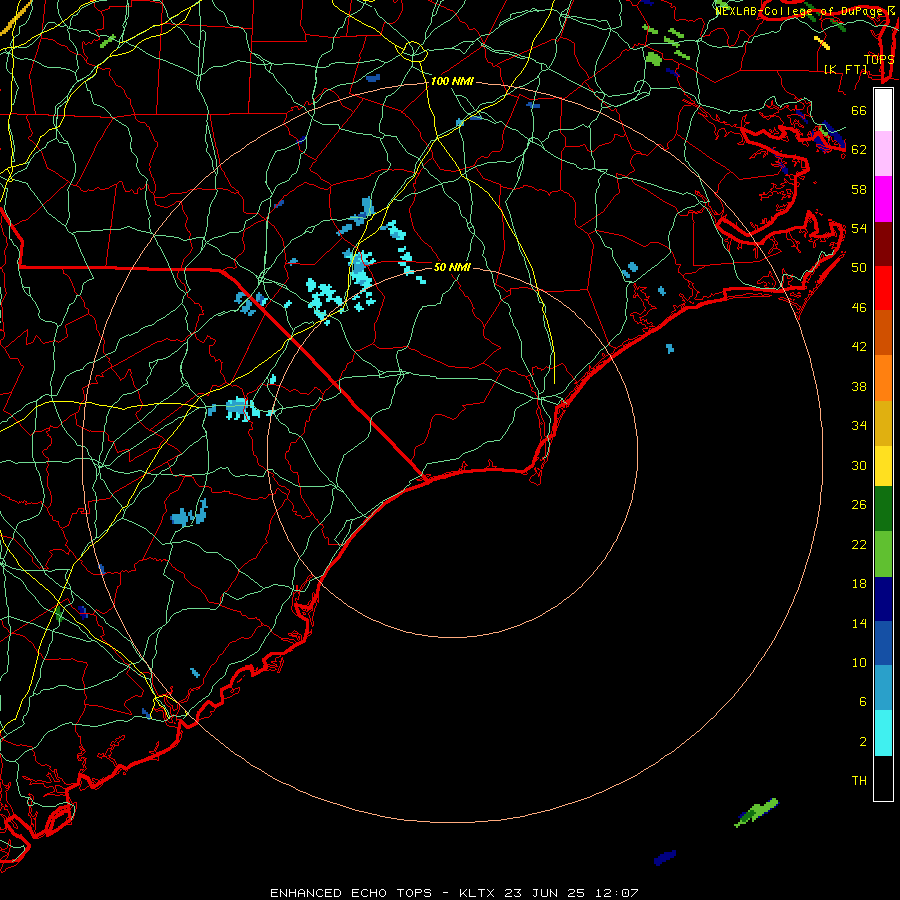The height and width of the screenshot is (900, 900).
Task: Select the gold mustard legend swatch
Action: 883,423
